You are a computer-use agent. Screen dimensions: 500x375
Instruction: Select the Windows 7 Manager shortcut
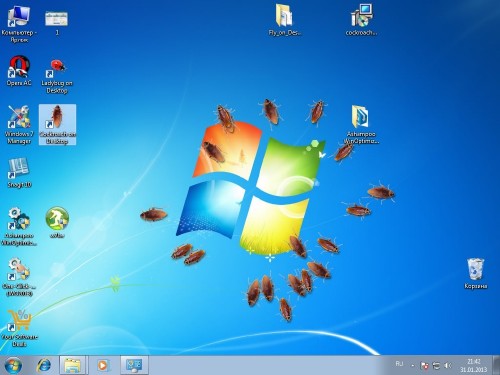click(19, 124)
